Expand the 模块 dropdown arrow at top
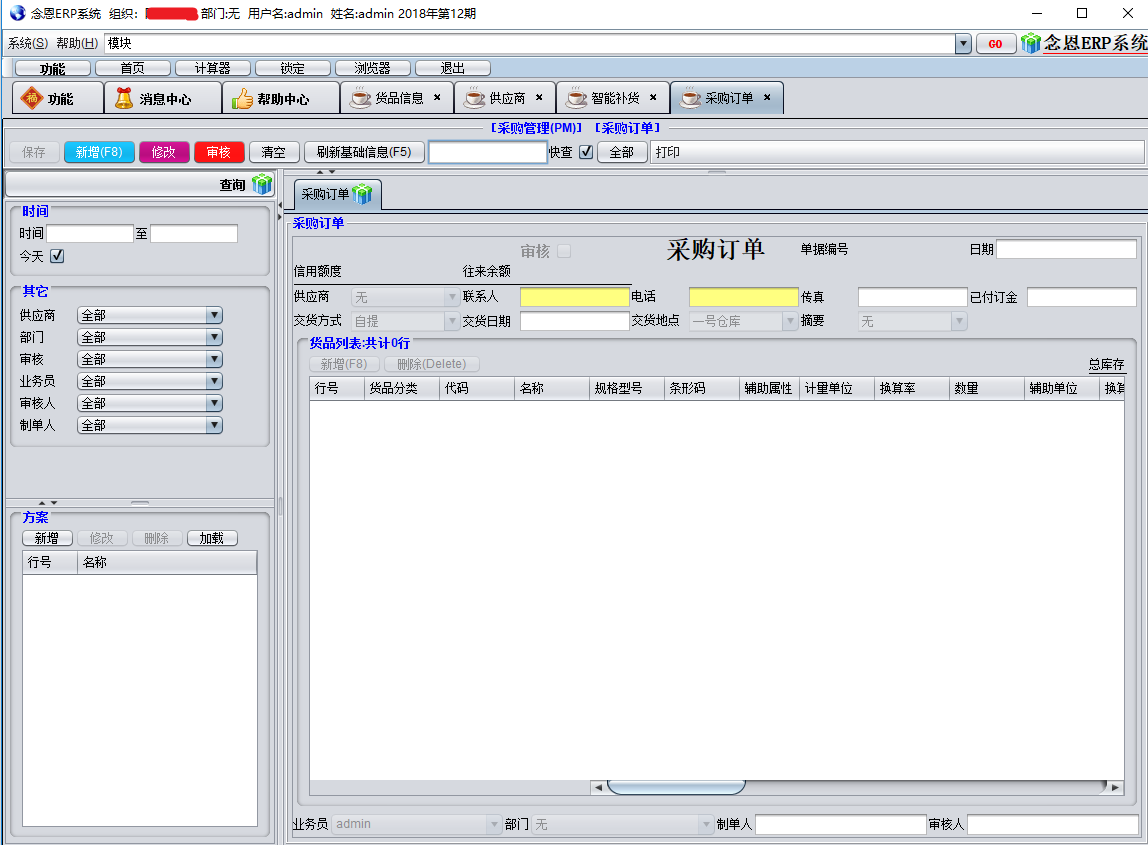1148x845 pixels. (963, 44)
